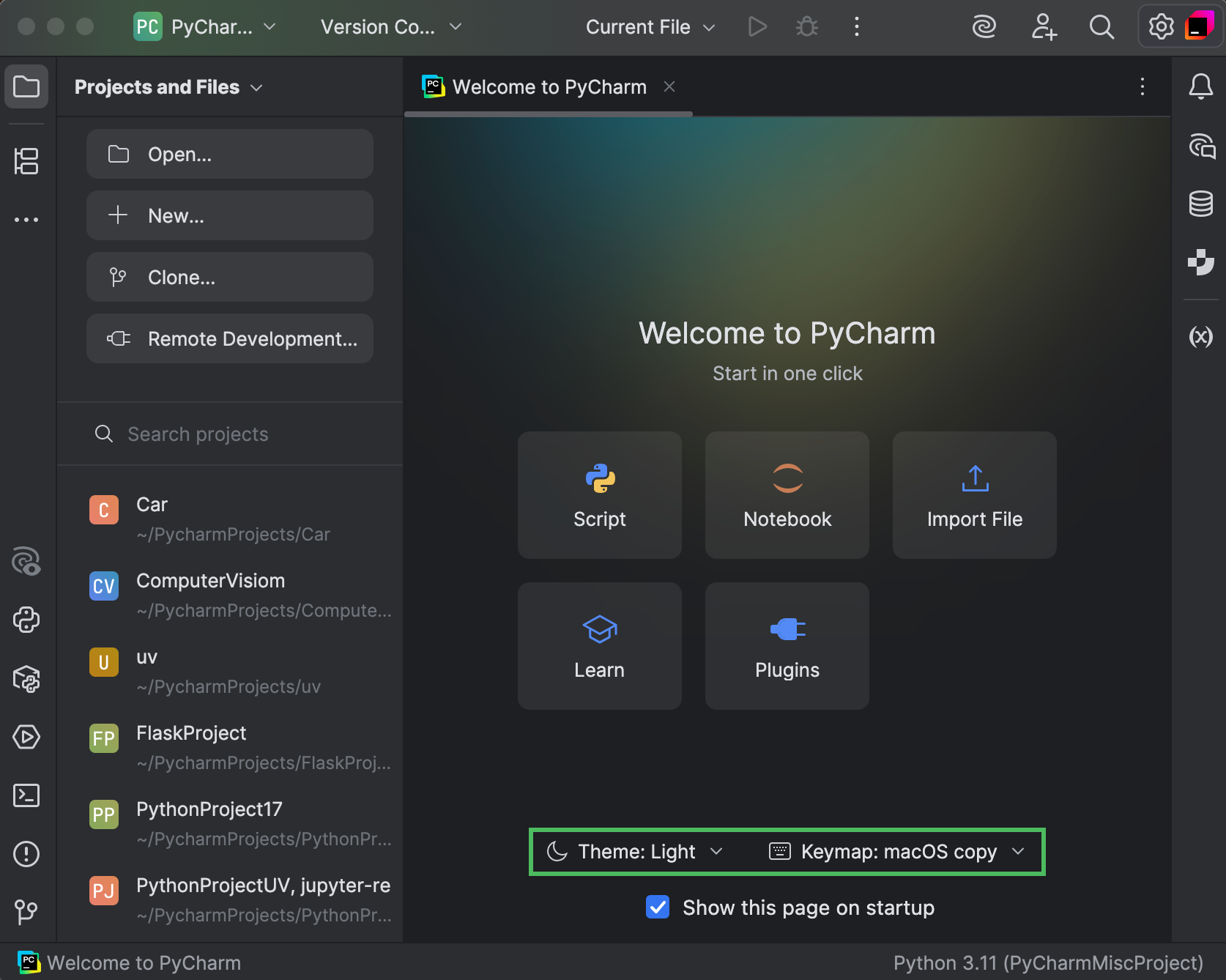Viewport: 1226px width, 980px height.
Task: Expand the Keymap: macOS copy dropdown
Action: tap(908, 851)
